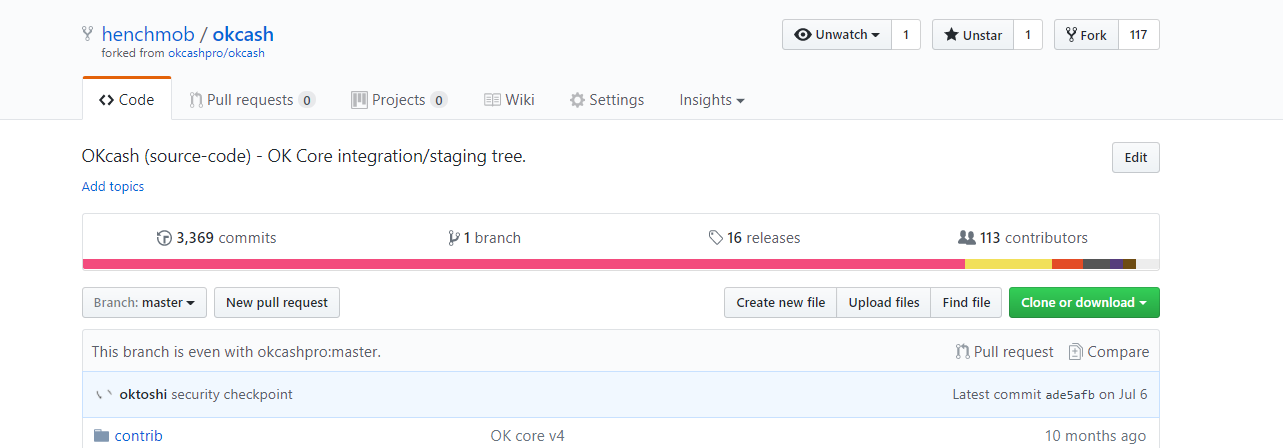Click New pull request button
1283x448 pixels.
[277, 303]
